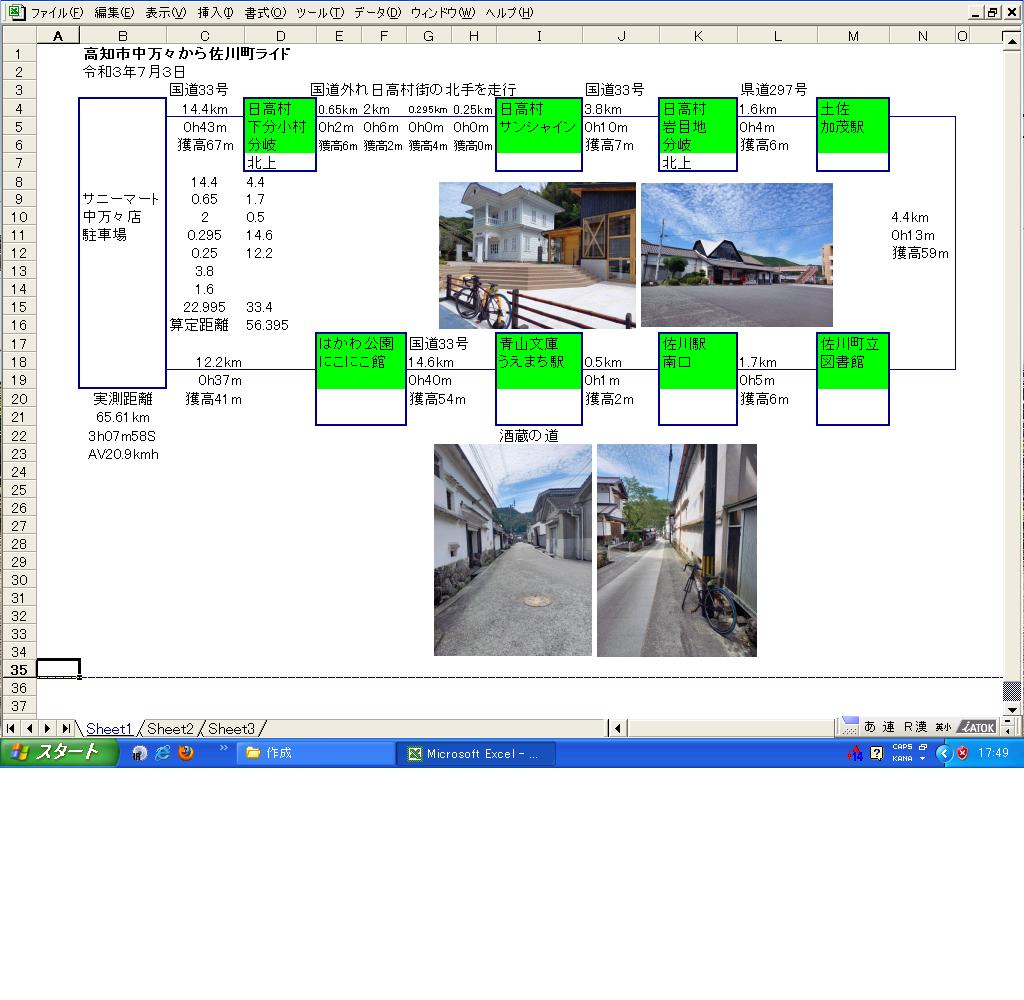The image size is (1024, 1000).
Task: Click the スタート (Start) button
Action: (55, 753)
